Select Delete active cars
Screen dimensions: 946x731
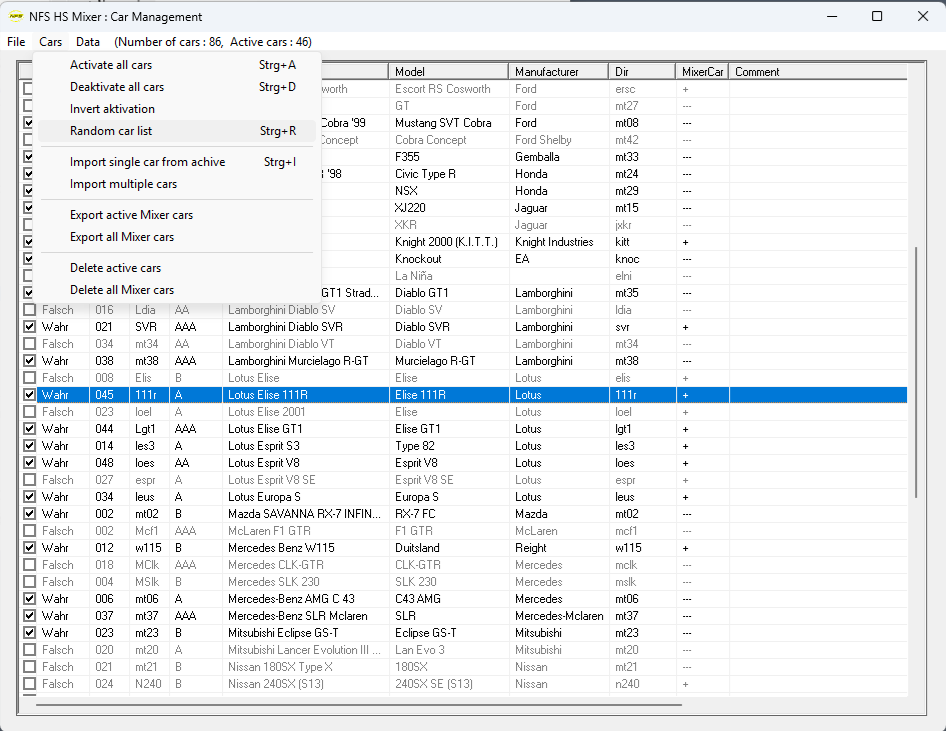(177, 268)
